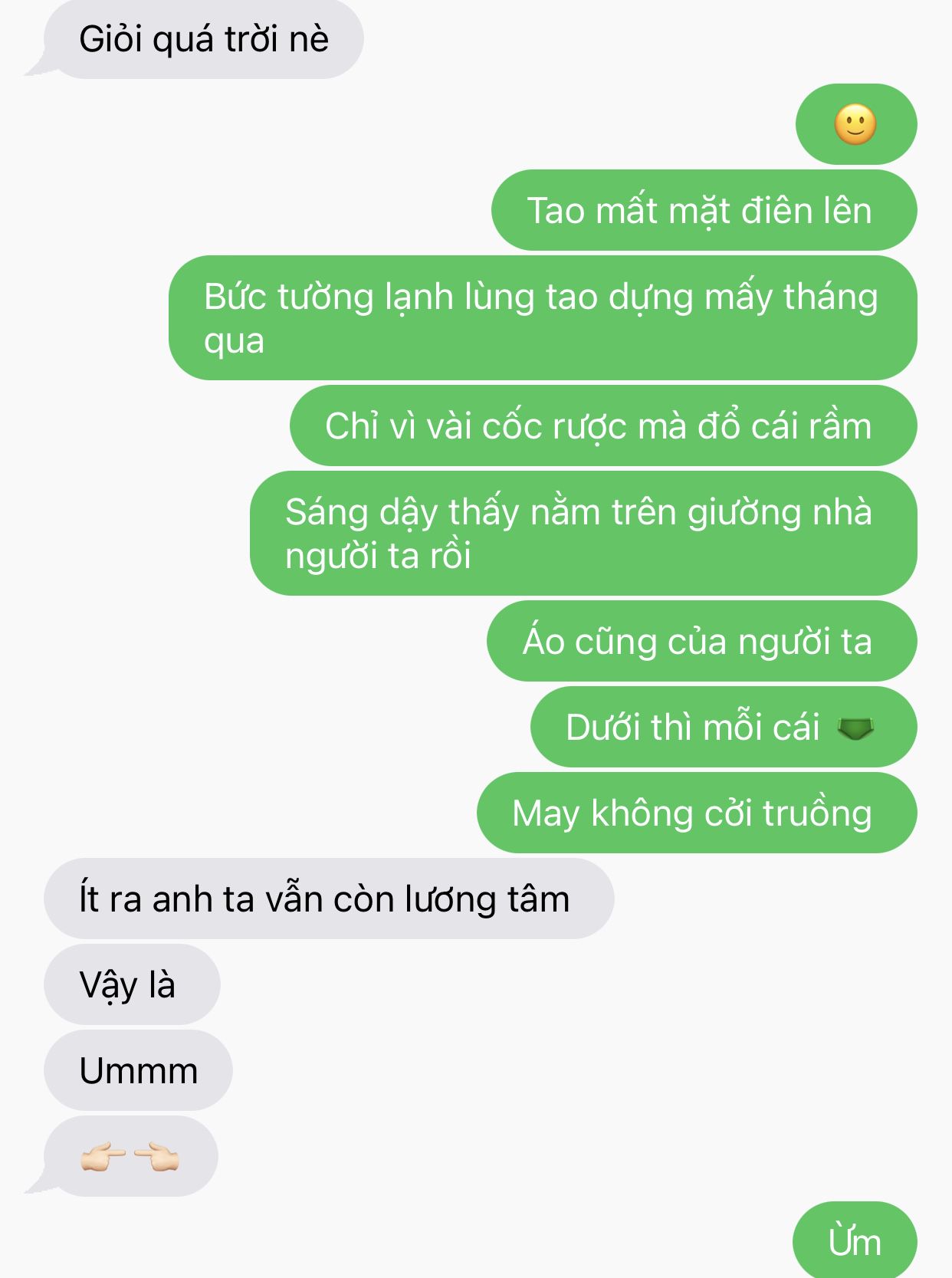Viewport: 952px width, 1278px height.
Task: Select the "Ừm" green reply bubble
Action: click(855, 1240)
